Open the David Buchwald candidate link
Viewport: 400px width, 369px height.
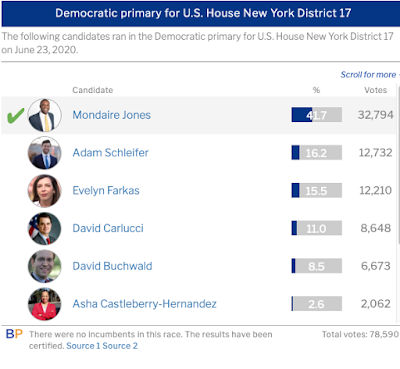[x=112, y=266]
